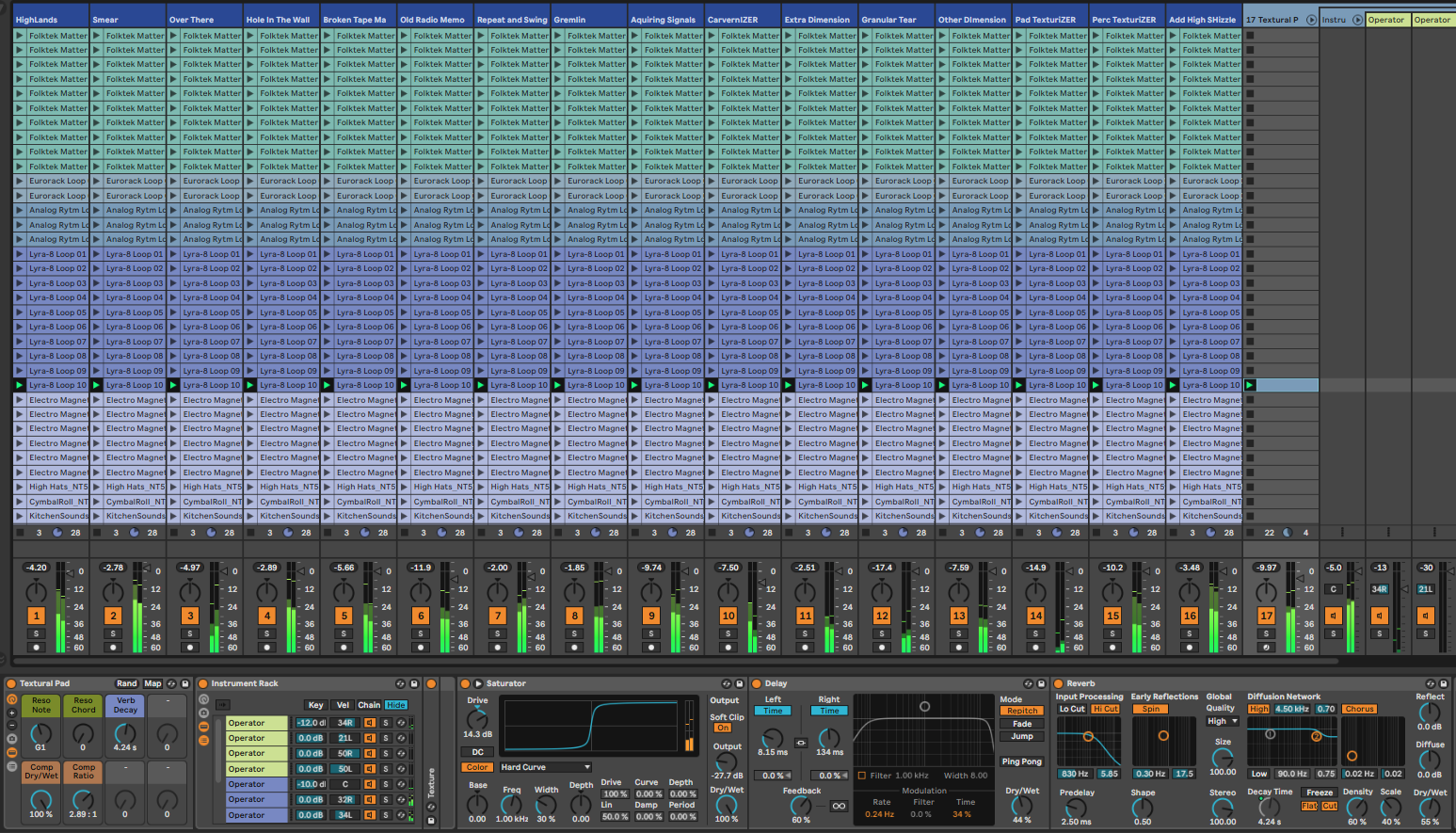
Task: Switch the Delay mode to Fade
Action: pos(1022,724)
